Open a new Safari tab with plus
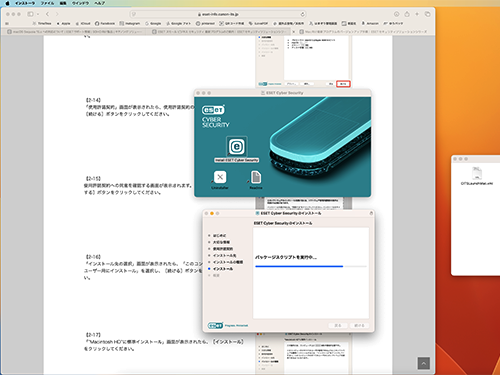Screen dimensions: 500x375 pyautogui.click(x=417, y=14)
